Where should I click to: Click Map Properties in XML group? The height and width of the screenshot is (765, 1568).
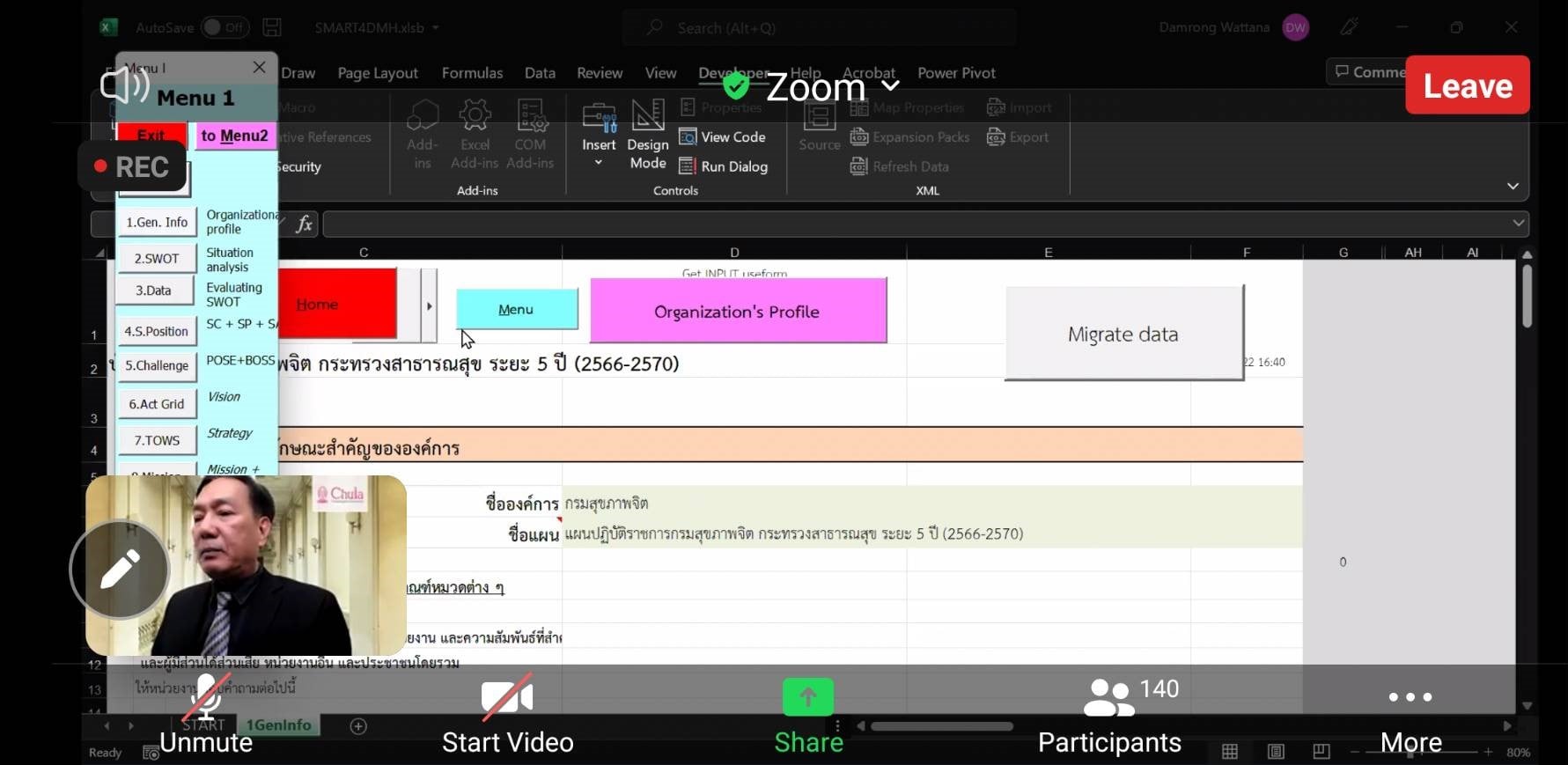[908, 107]
